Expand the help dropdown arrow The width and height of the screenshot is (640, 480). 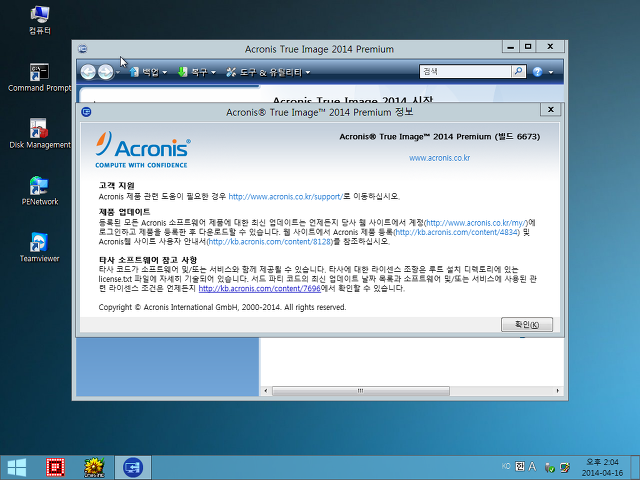(x=551, y=73)
